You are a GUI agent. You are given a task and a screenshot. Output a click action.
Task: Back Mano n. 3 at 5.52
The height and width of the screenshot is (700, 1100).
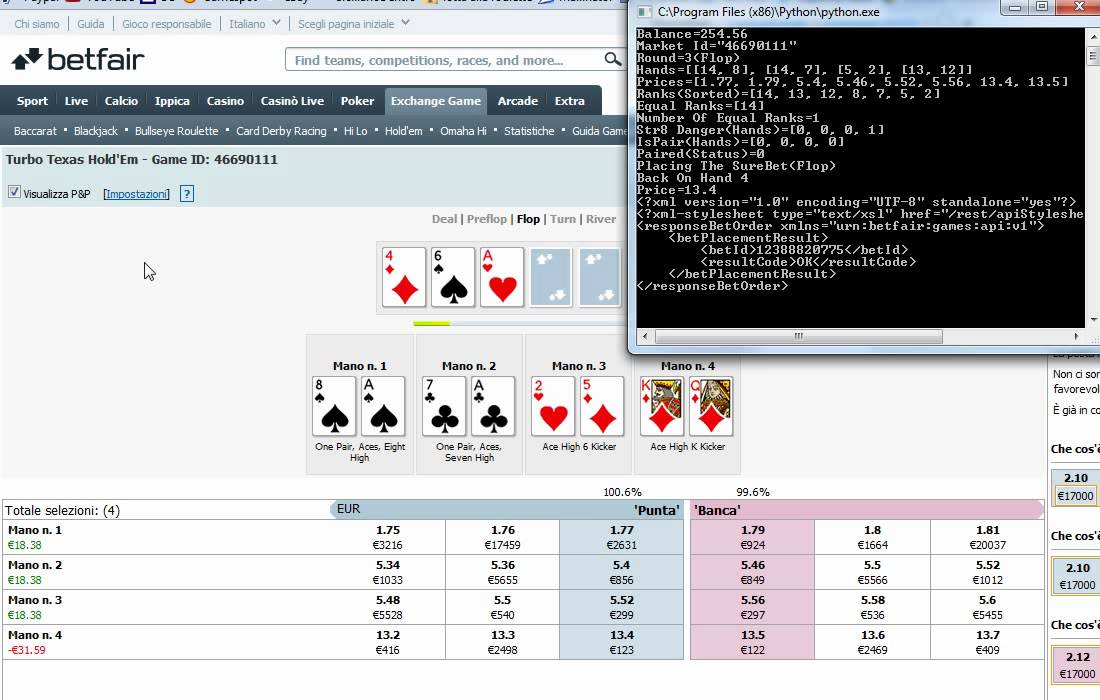tap(622, 607)
